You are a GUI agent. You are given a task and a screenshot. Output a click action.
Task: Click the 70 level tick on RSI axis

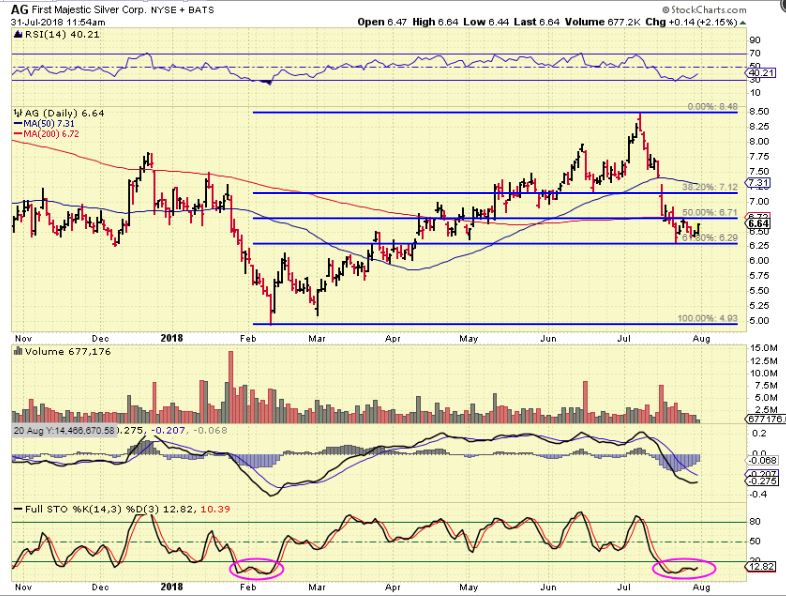tap(755, 53)
